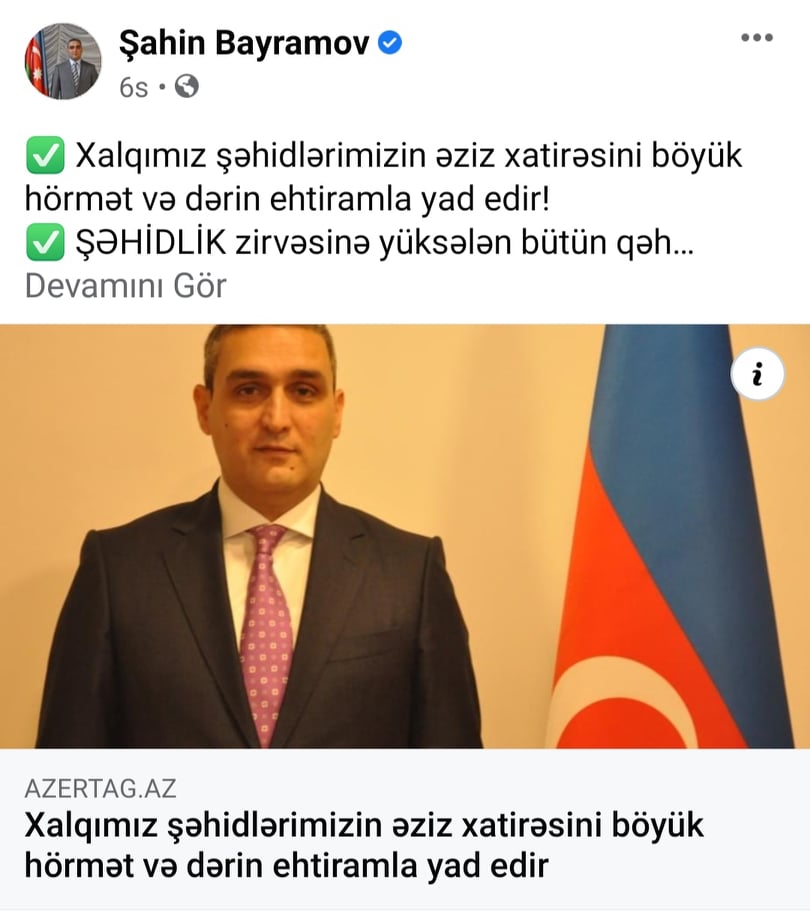Click the second green checkmark emoji
The width and height of the screenshot is (810, 914).
[45, 242]
